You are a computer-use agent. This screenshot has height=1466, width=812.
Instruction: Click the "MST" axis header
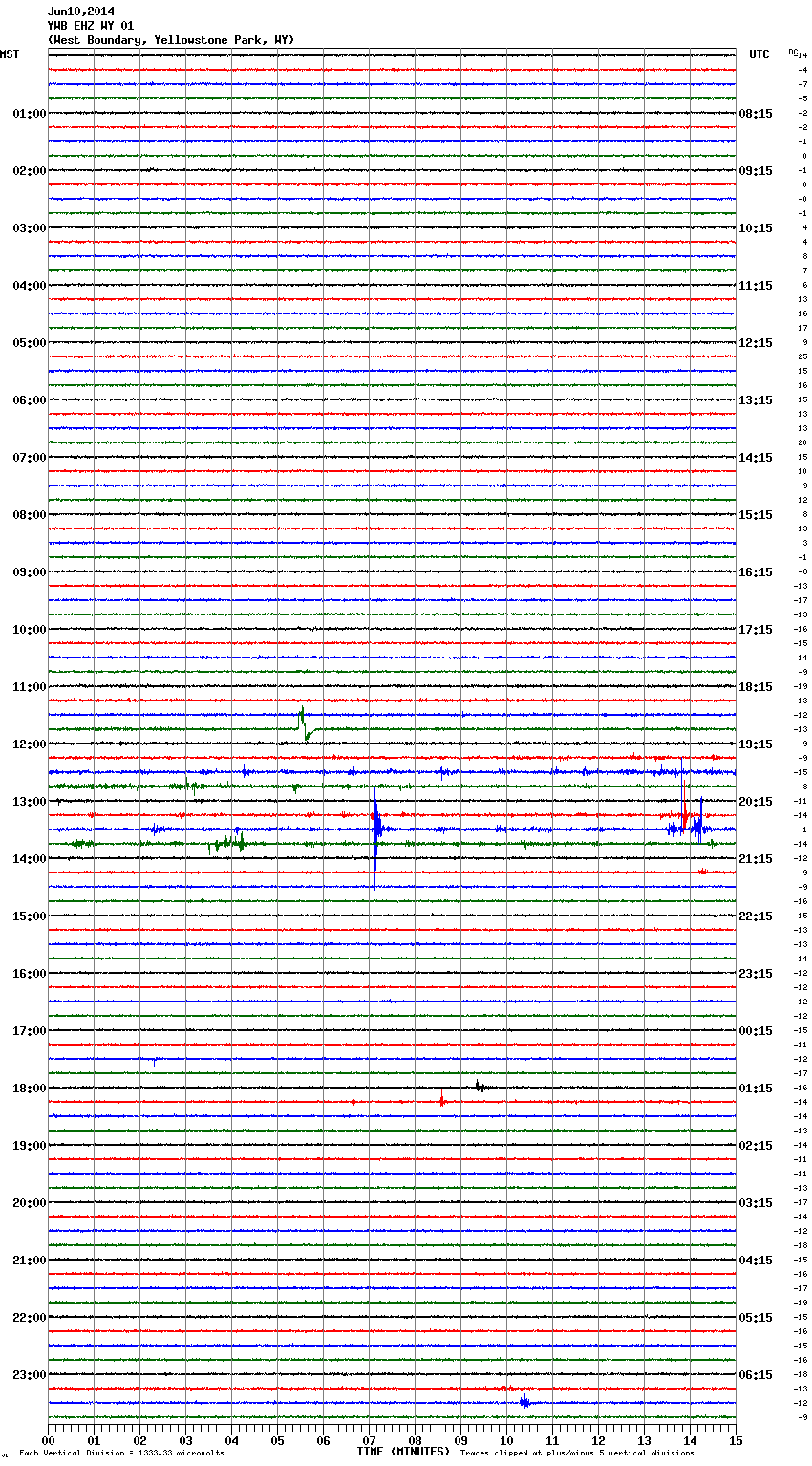point(10,55)
